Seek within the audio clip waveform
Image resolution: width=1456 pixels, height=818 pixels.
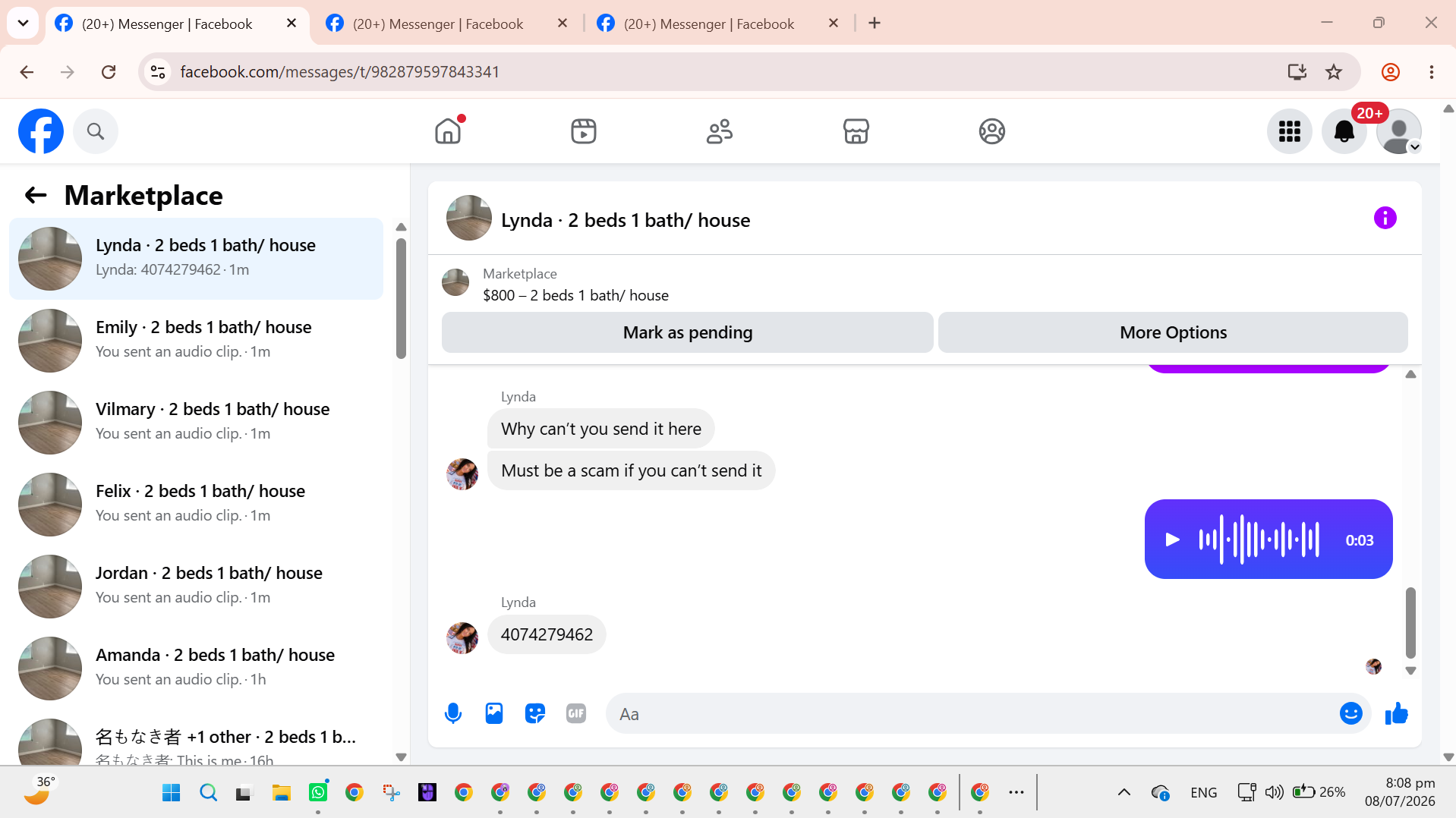1259,540
